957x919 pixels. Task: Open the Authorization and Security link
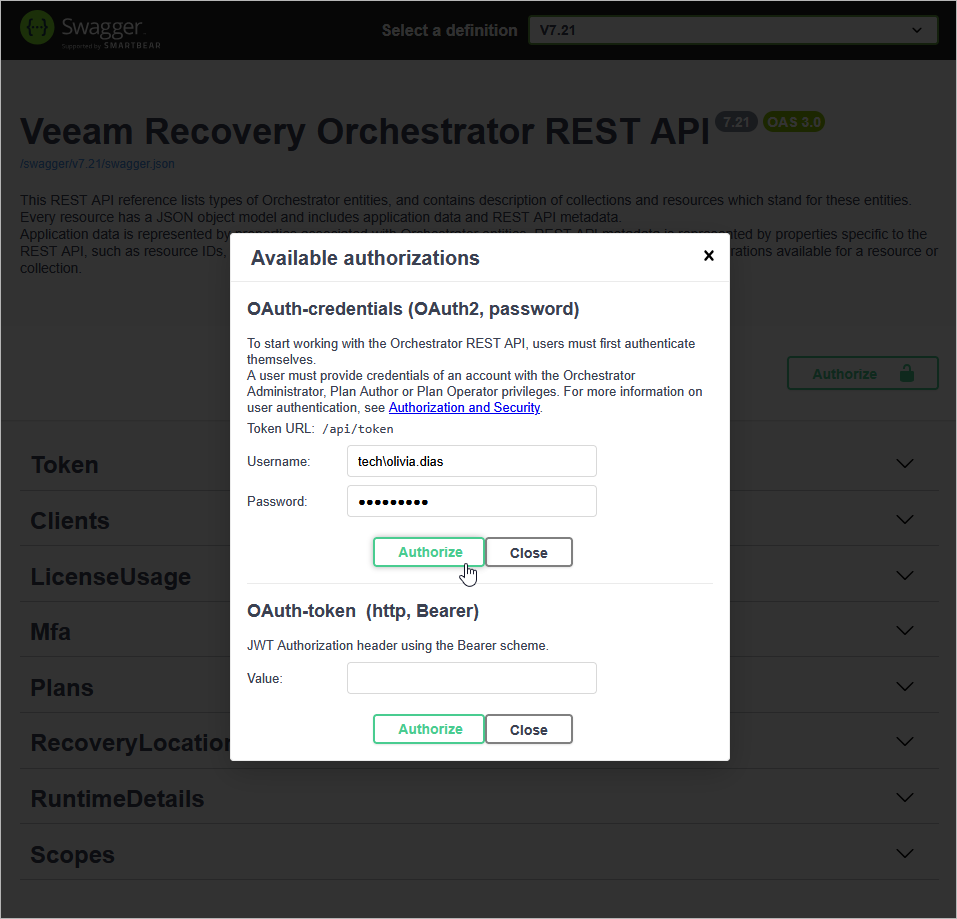point(464,407)
